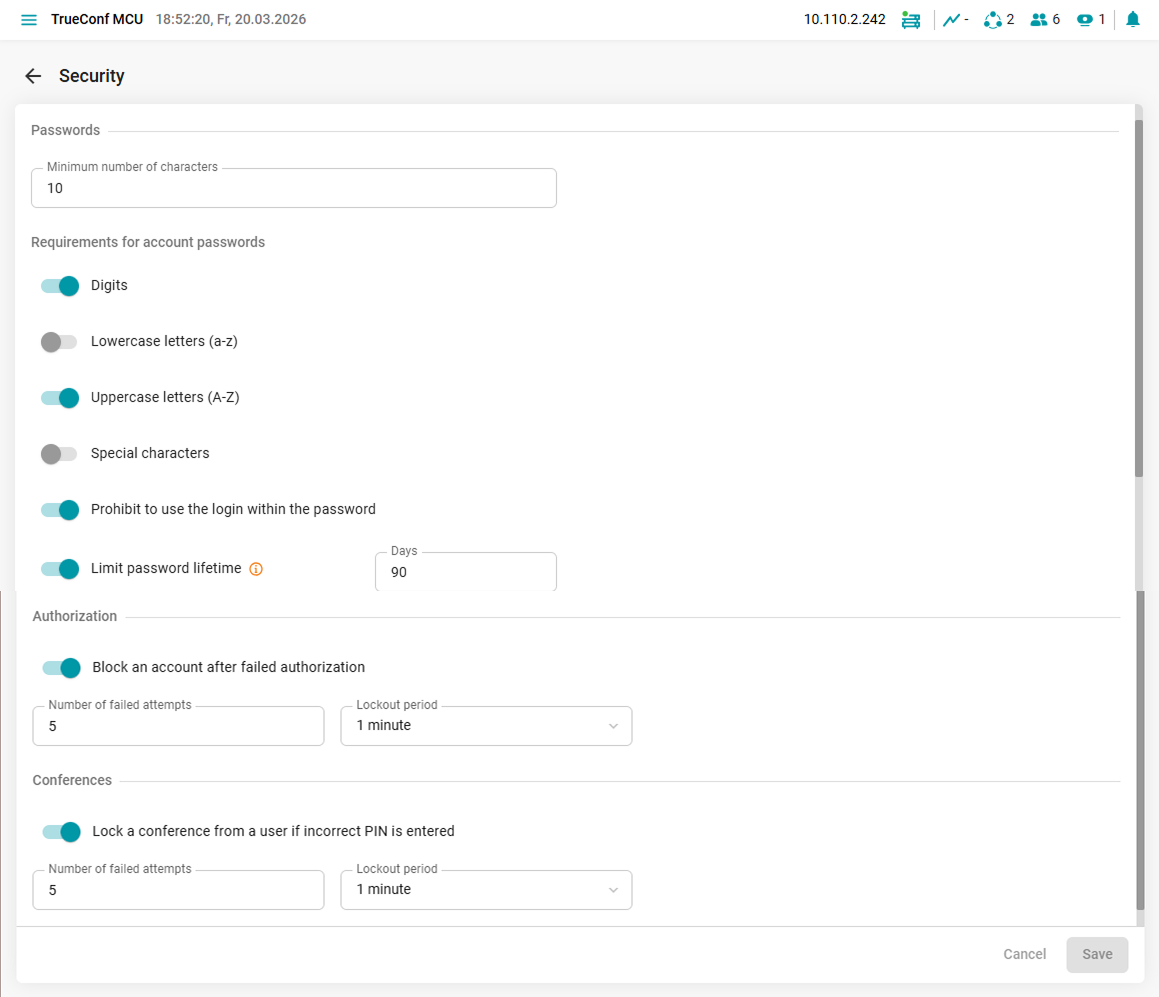Click the info icon beside Limit password lifetime
This screenshot has width=1159, height=997.
[x=256, y=569]
